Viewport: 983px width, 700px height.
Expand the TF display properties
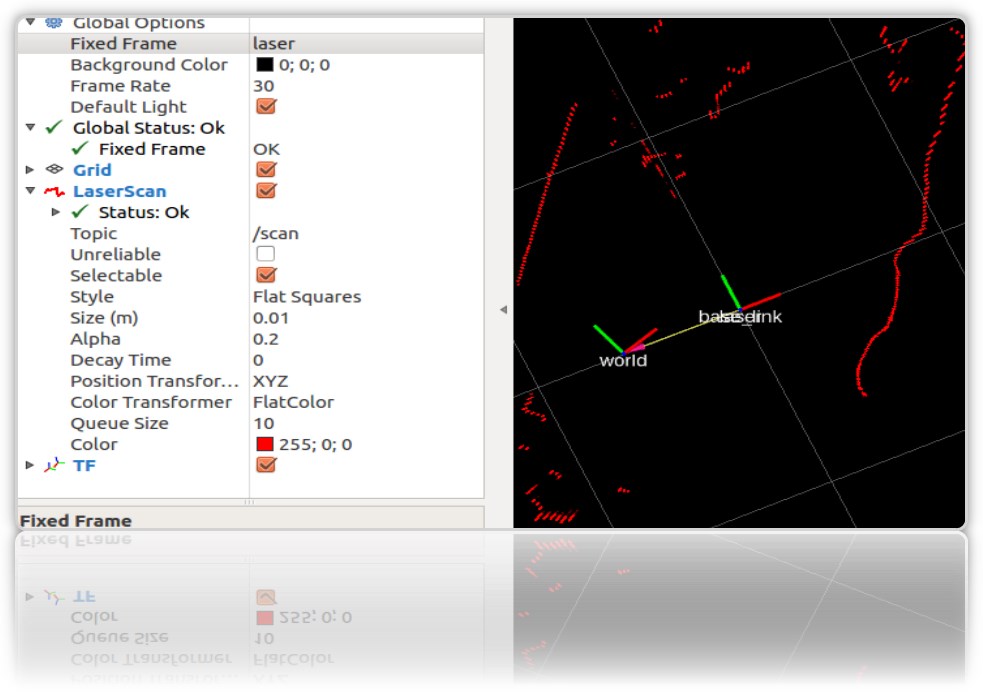coord(29,465)
